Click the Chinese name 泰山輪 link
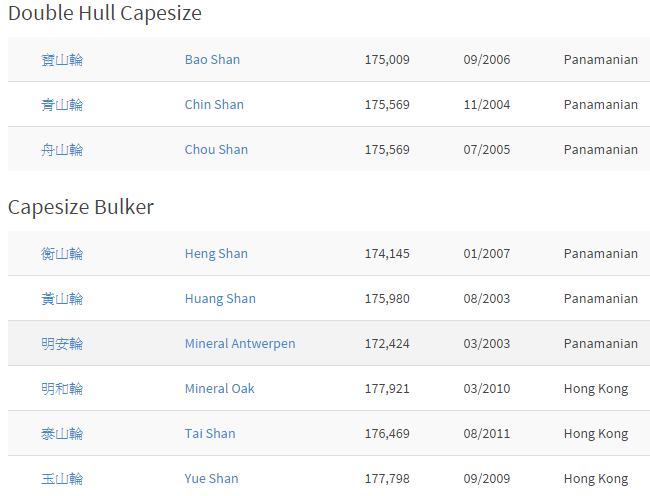 (62, 433)
